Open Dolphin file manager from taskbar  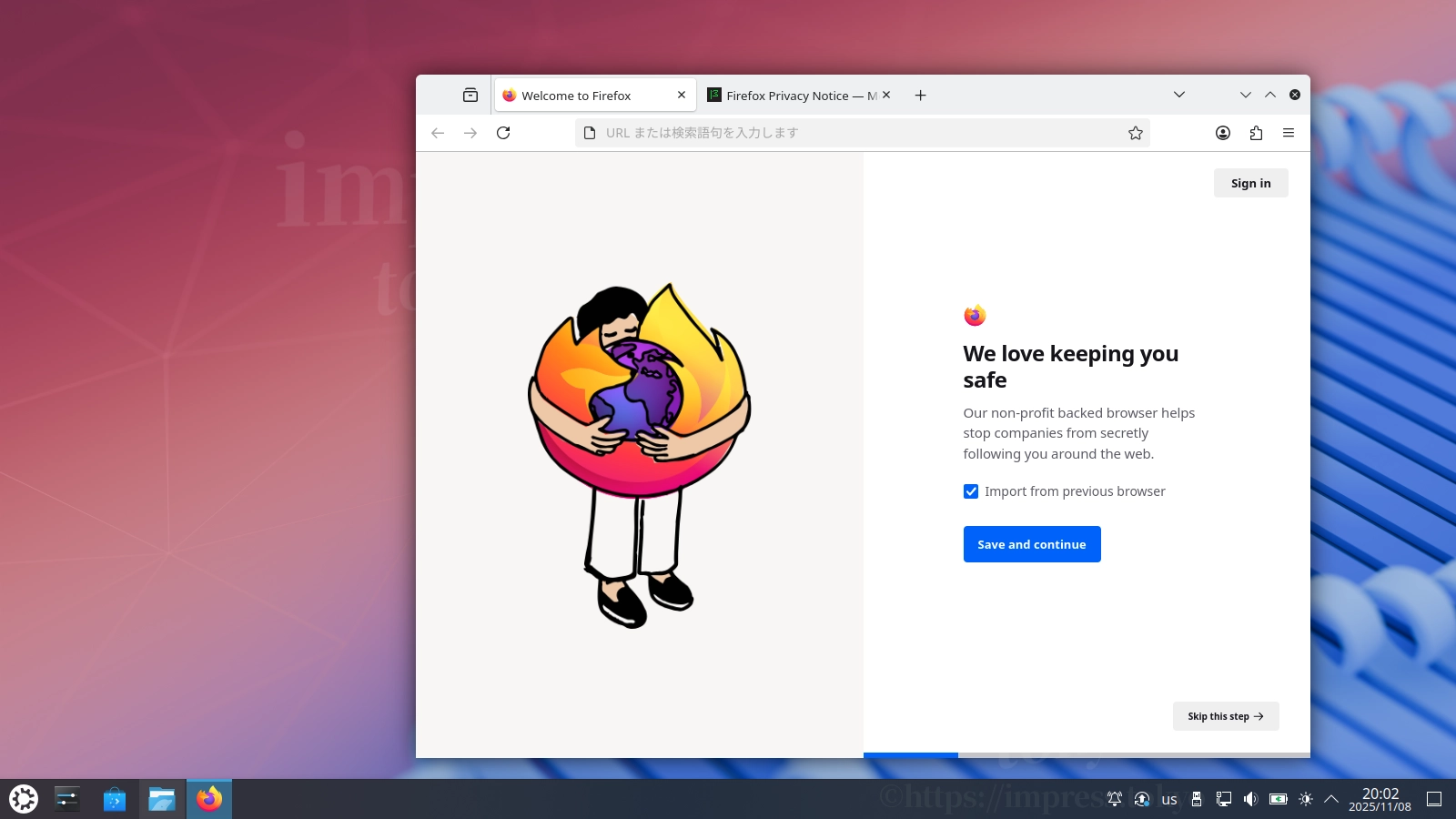[162, 799]
